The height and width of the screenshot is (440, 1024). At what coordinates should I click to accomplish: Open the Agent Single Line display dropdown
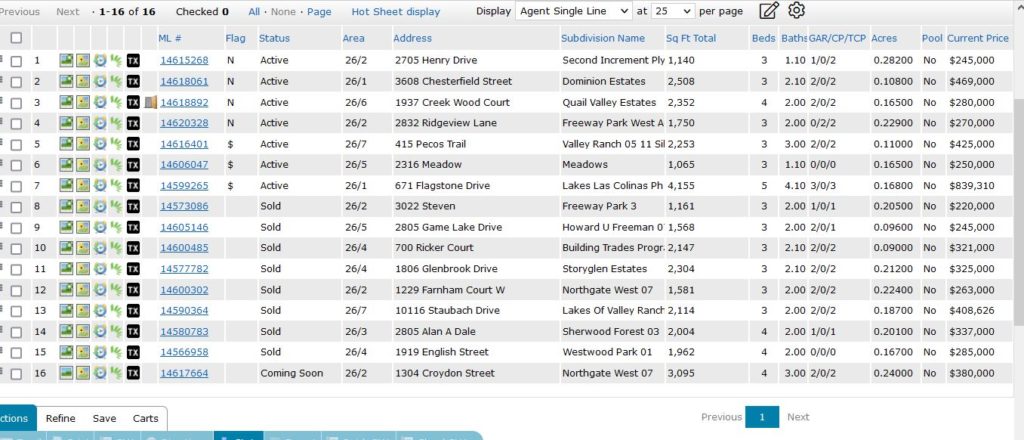(574, 11)
